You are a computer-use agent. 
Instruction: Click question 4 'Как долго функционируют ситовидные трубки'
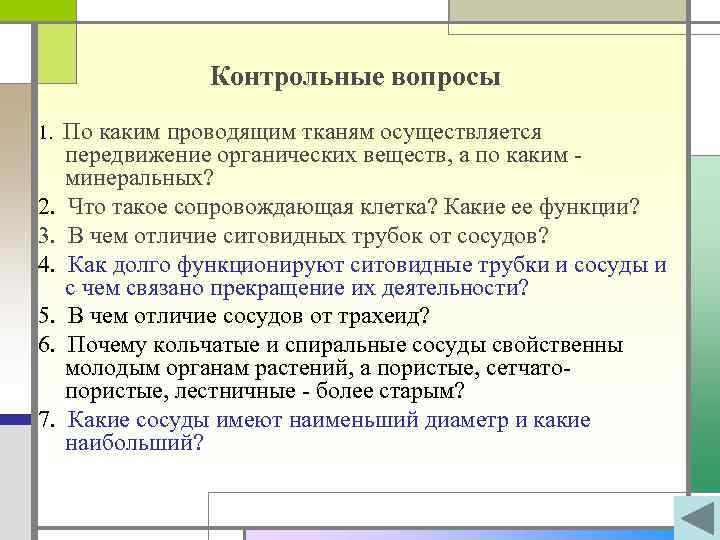click(x=352, y=277)
